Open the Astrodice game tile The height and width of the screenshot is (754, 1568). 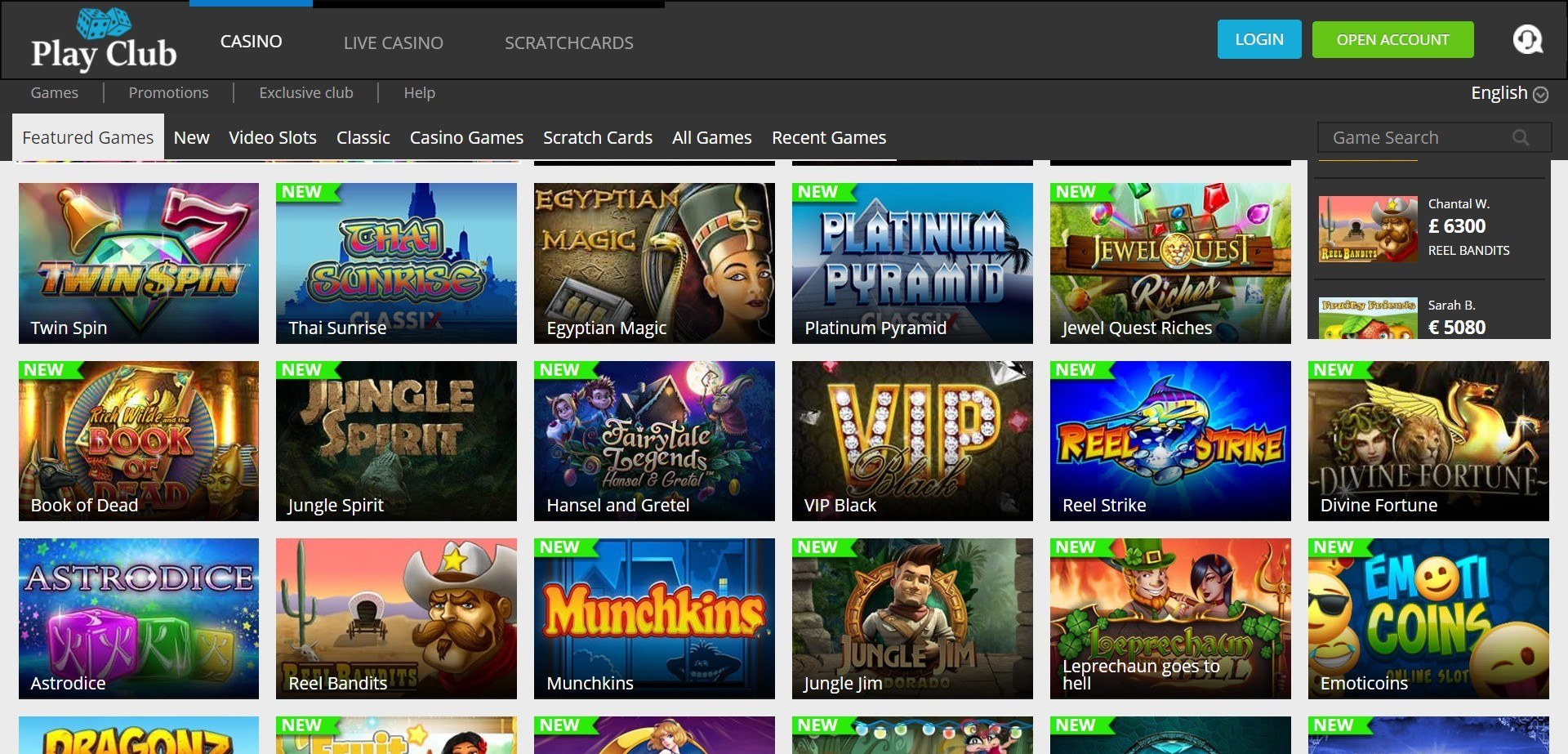(x=139, y=618)
